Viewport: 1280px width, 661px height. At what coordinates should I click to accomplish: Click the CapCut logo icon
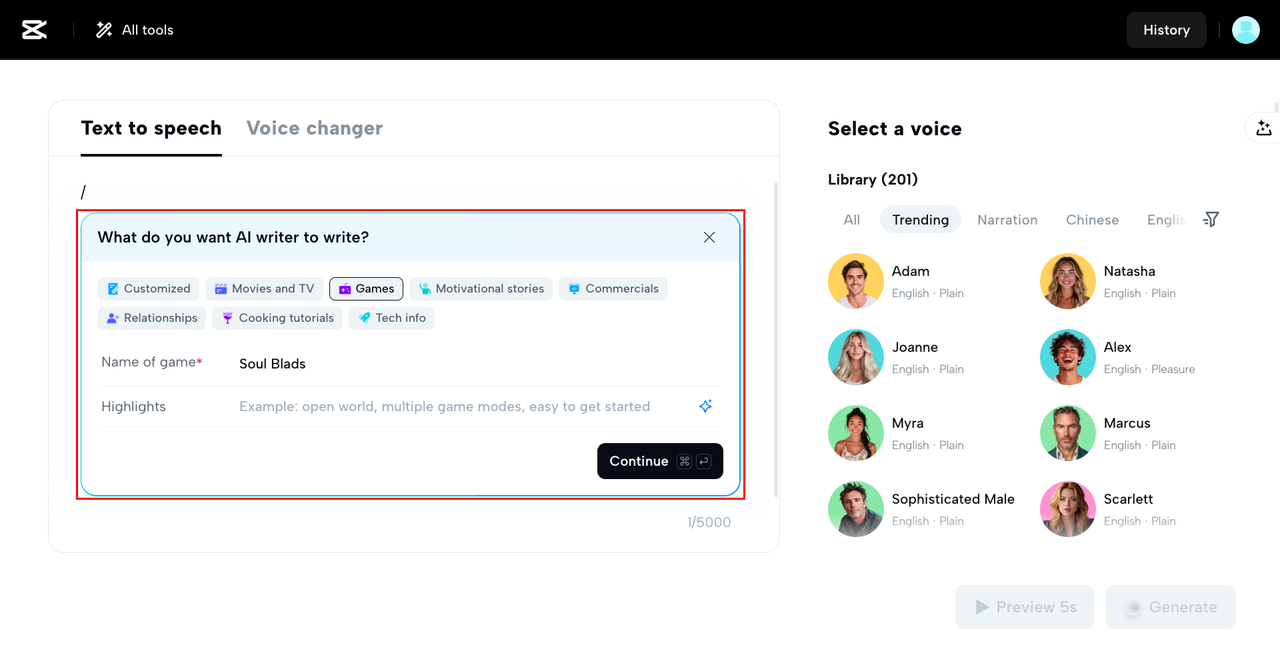(35, 30)
